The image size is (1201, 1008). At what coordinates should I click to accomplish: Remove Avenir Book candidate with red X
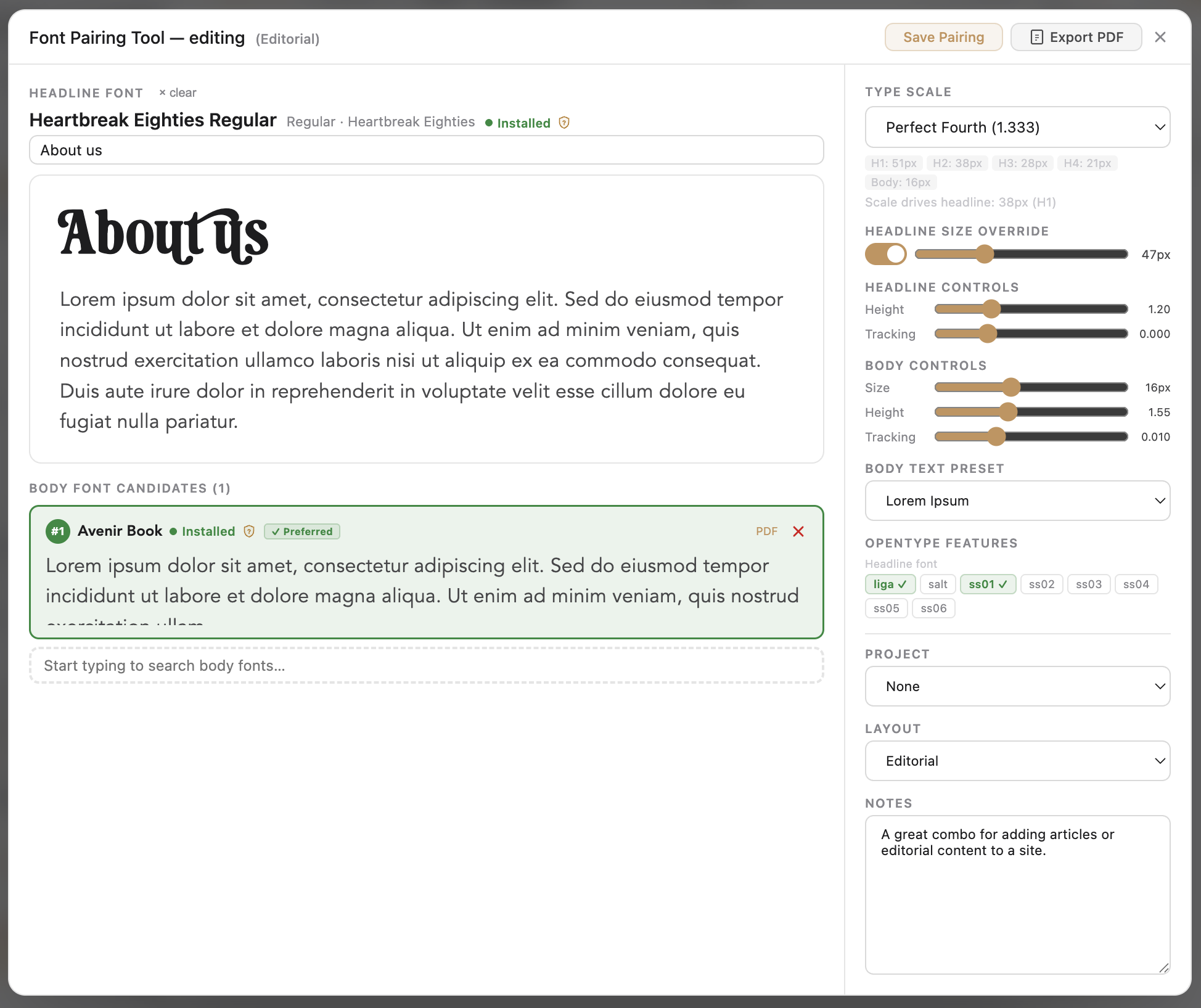(798, 531)
